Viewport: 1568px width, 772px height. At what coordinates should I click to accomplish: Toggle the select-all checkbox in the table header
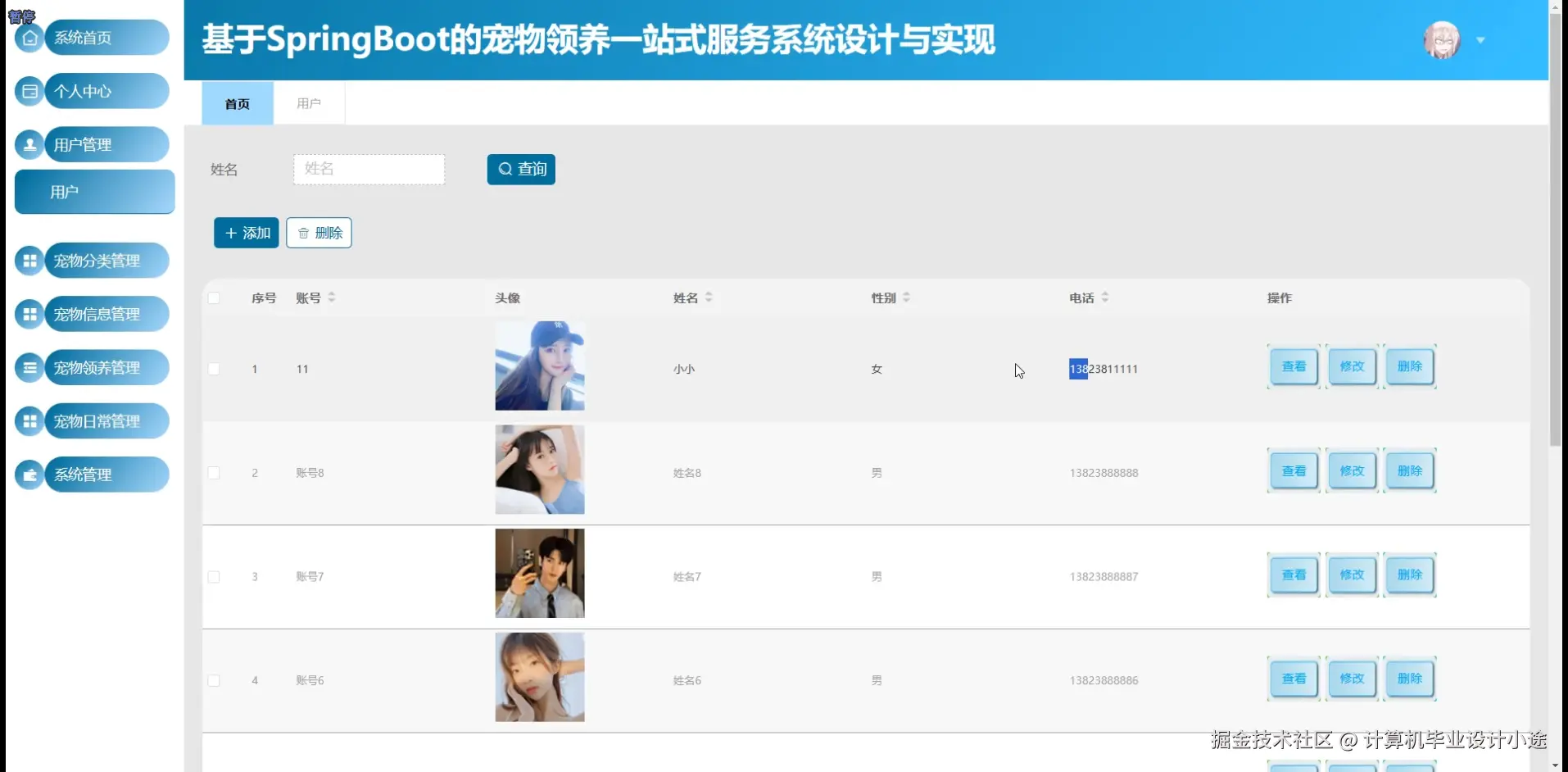pyautogui.click(x=214, y=298)
